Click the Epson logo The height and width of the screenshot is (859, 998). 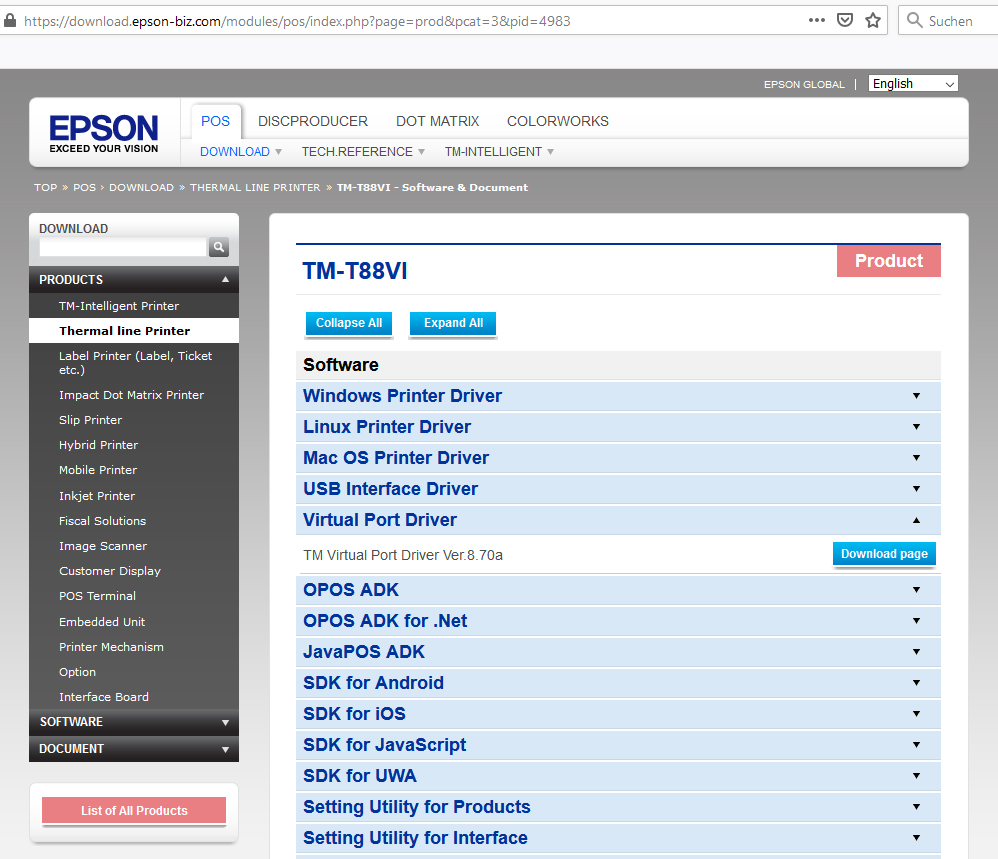[x=104, y=133]
